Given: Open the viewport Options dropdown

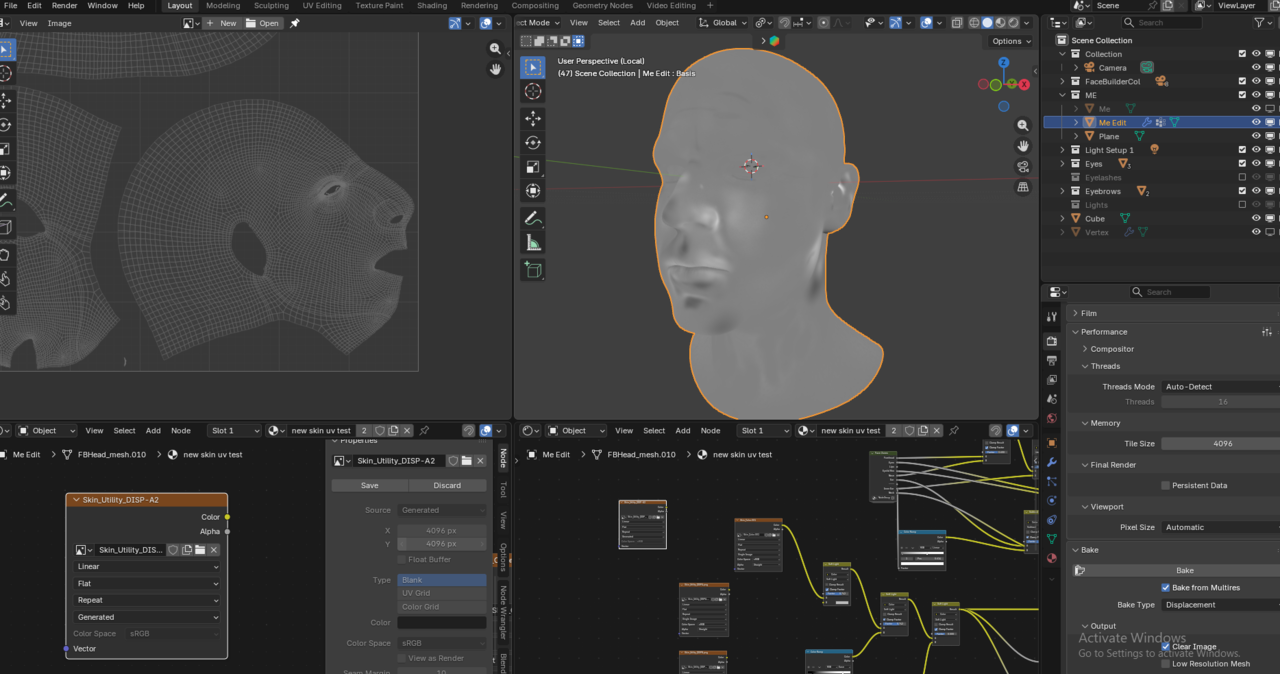Looking at the screenshot, I should point(1011,41).
